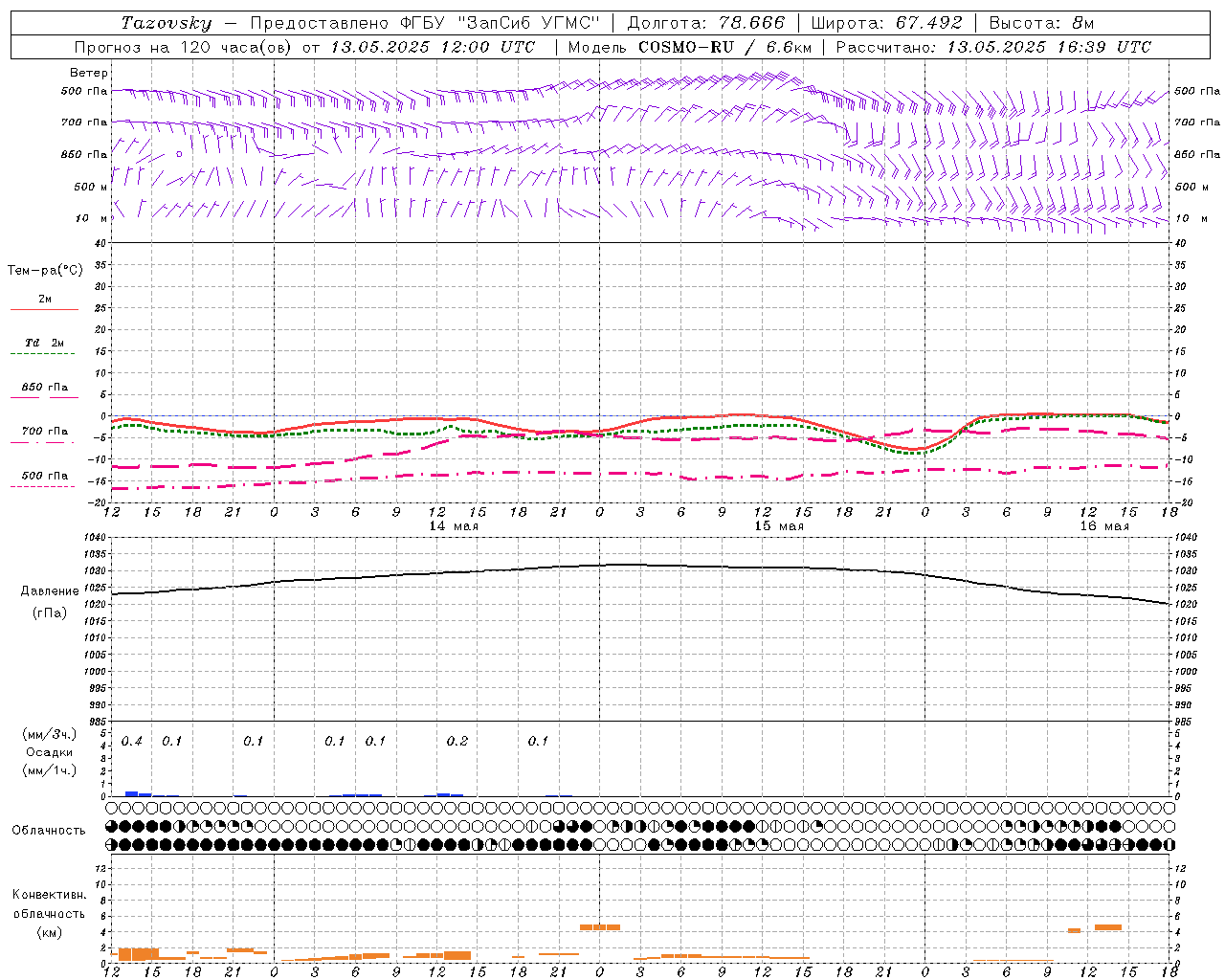Viewport: 1225px width, 980px height.
Task: Click the Ветер wind panel label
Action: tap(89, 73)
